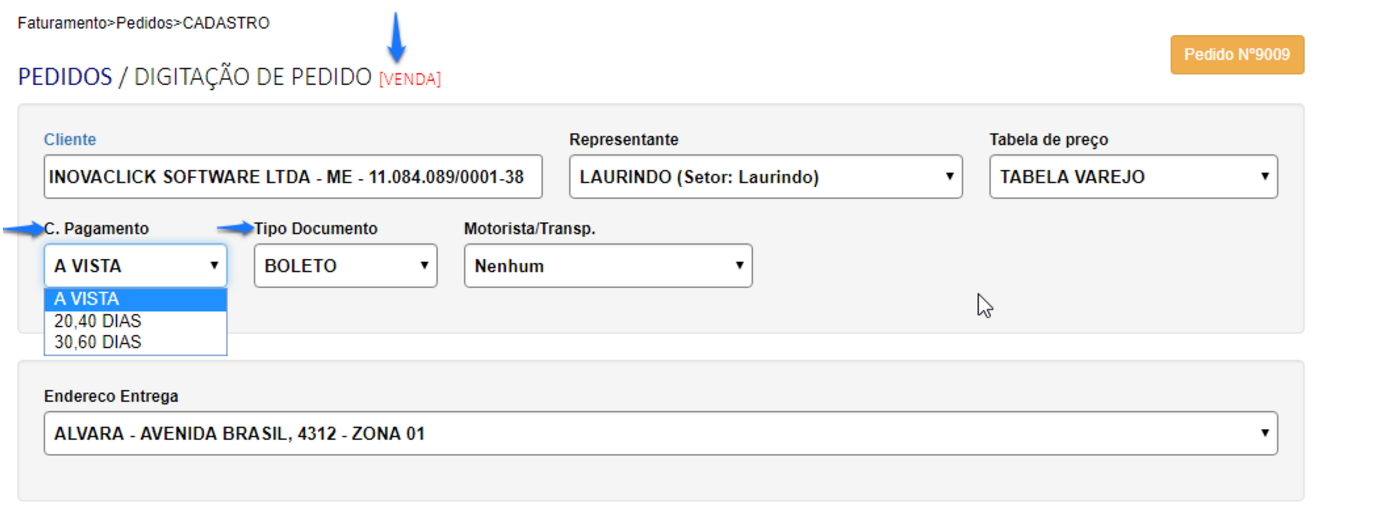Click the Cliente input field
1377x529 pixels.
coord(293,177)
